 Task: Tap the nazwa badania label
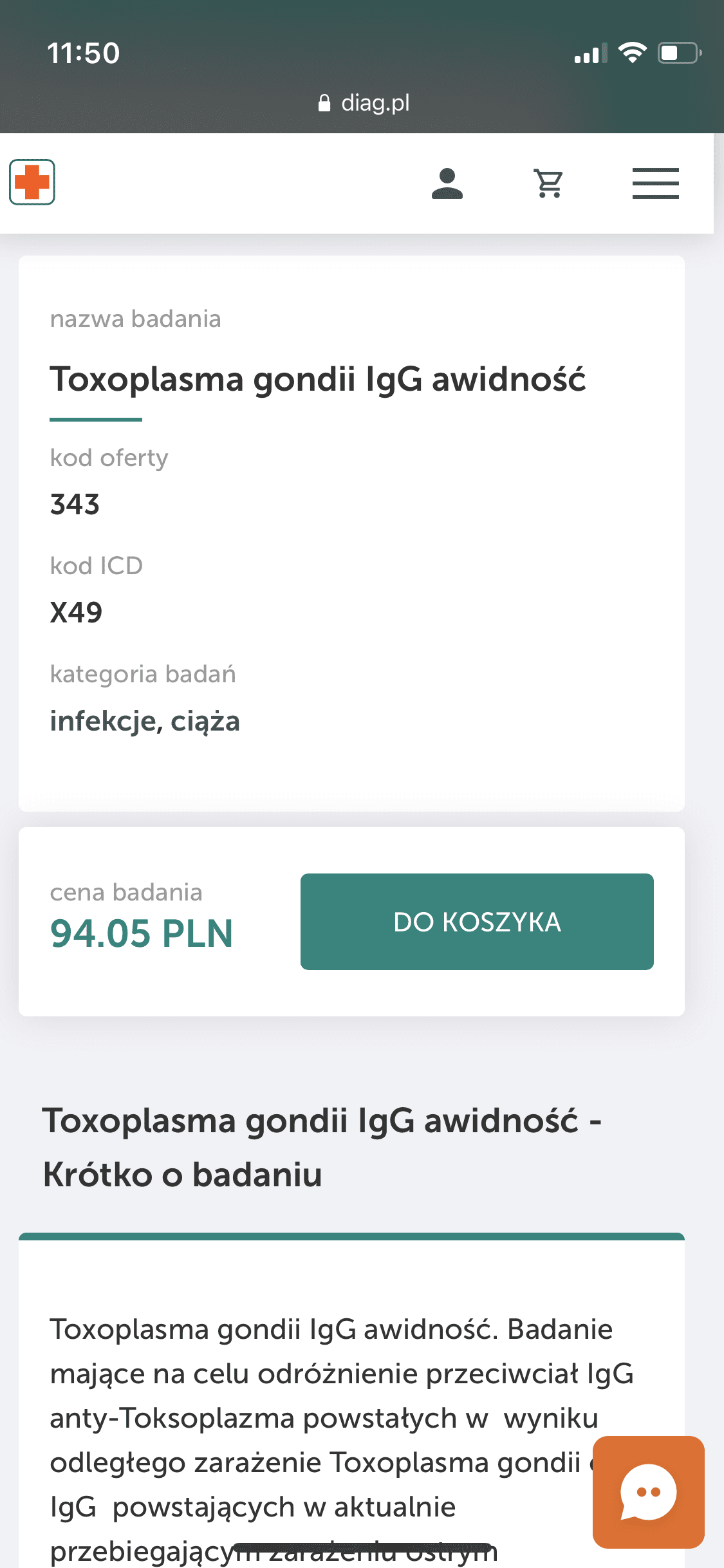(x=136, y=319)
